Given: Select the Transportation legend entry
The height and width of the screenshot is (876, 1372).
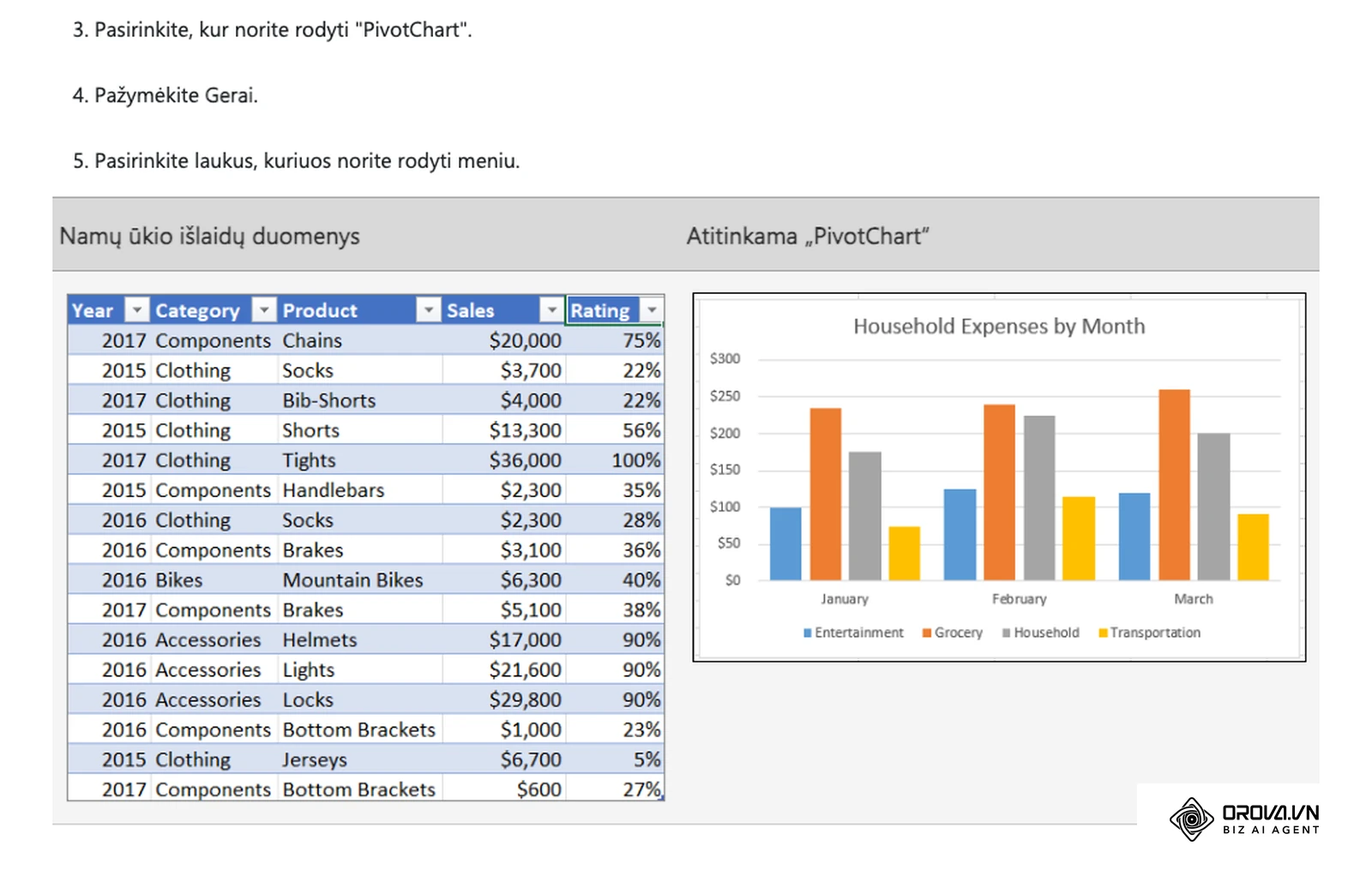Looking at the screenshot, I should click(x=1150, y=633).
